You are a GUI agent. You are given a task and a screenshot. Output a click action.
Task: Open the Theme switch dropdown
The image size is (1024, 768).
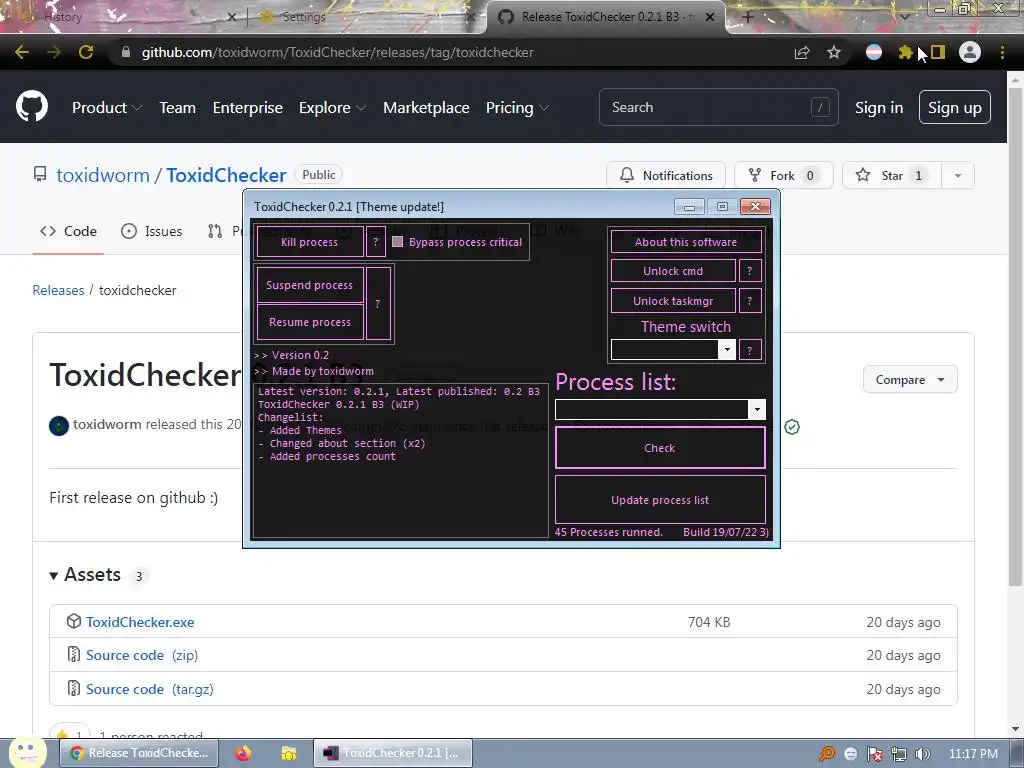click(x=727, y=349)
